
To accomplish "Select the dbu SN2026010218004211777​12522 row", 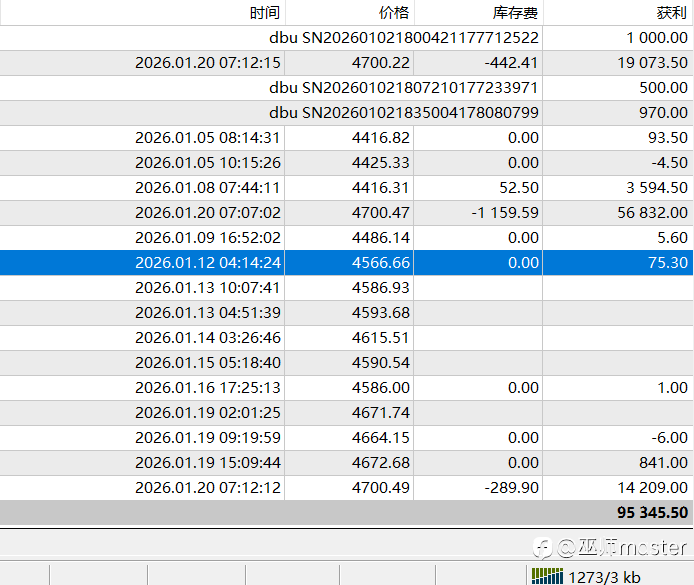I will coord(347,38).
